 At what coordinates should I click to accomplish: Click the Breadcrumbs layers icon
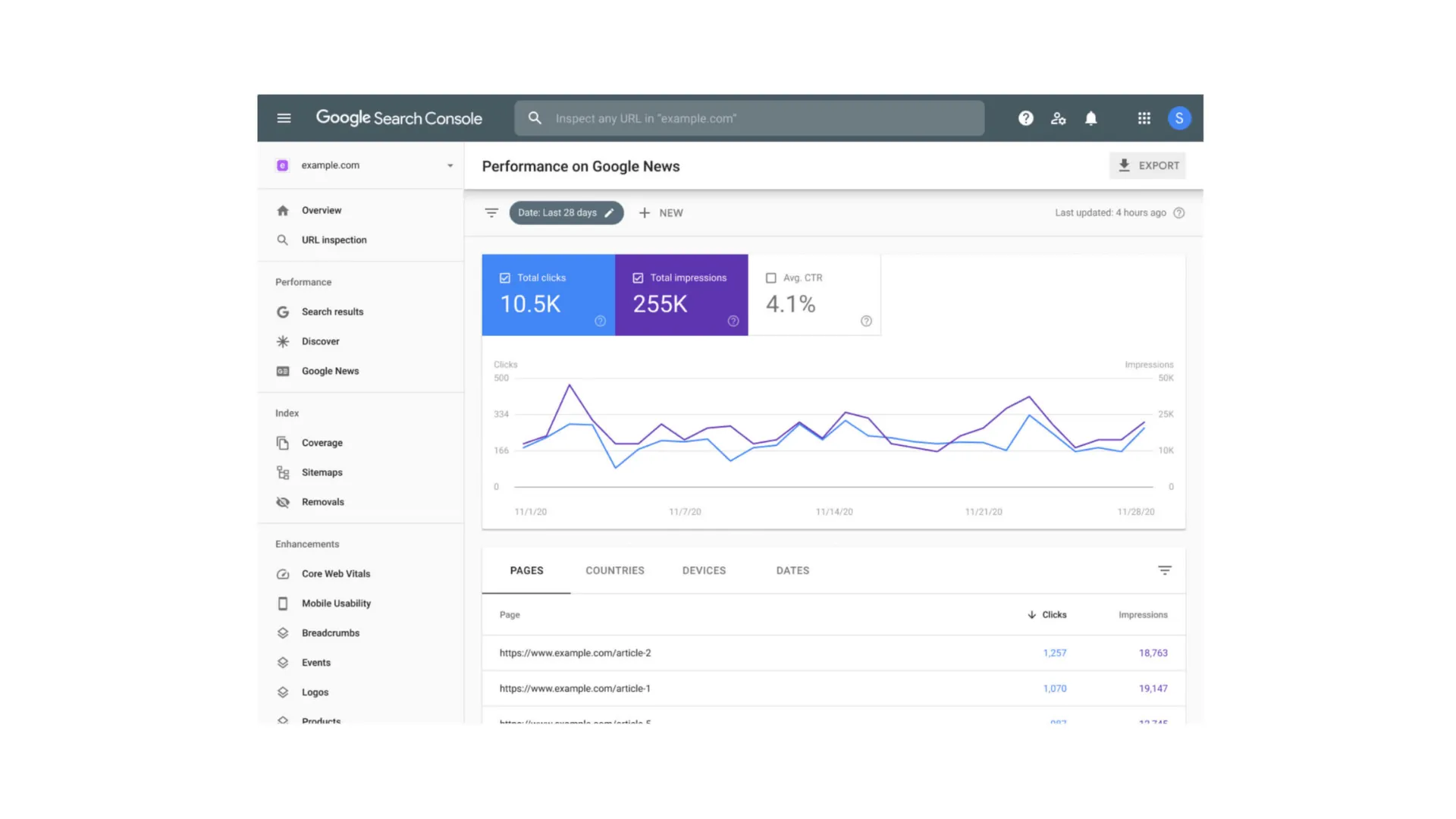pos(283,633)
